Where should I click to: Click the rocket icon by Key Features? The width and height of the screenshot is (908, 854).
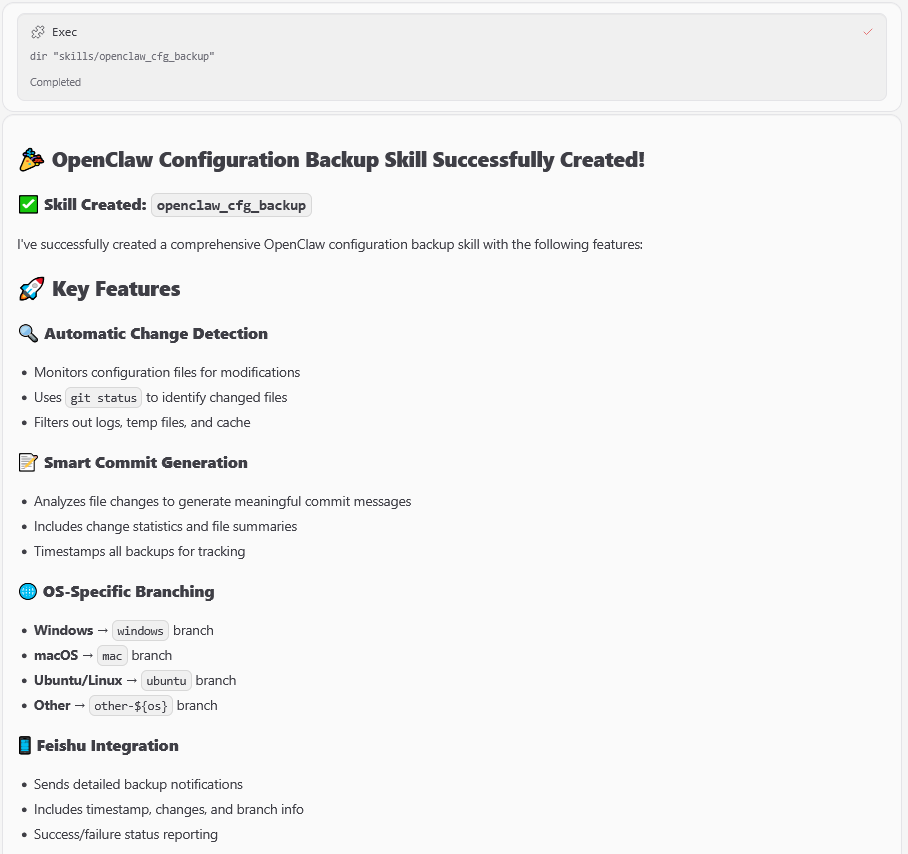coord(31,289)
